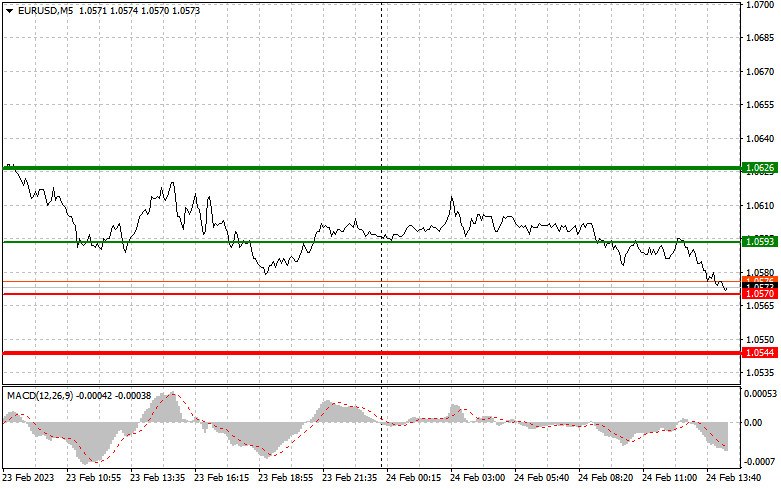Click the 1.0550 price scale value
The width and height of the screenshot is (781, 489).
760,340
